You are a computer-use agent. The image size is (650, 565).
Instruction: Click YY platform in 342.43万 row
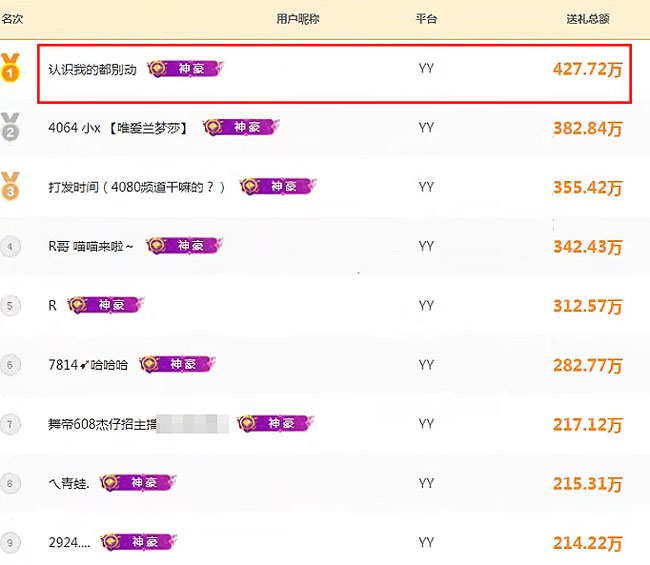pyautogui.click(x=426, y=246)
